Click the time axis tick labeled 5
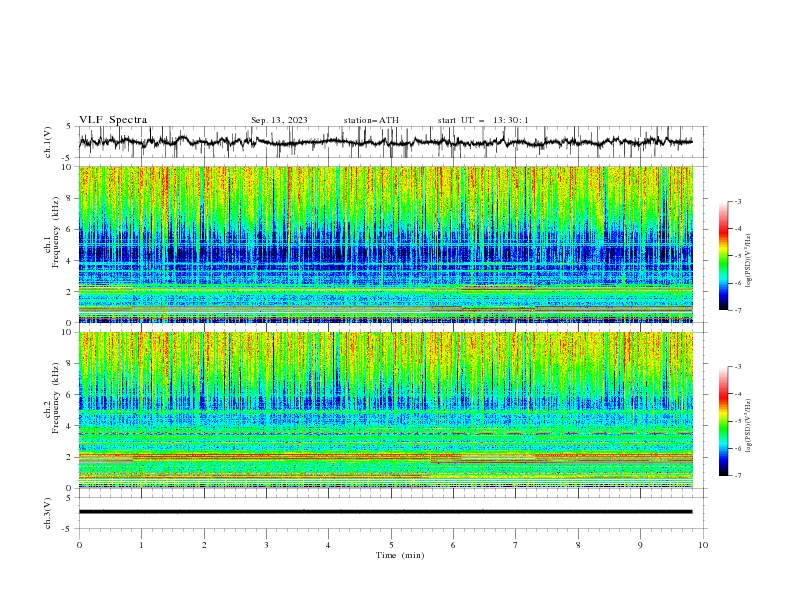This screenshot has height=612, width=792. [391, 545]
